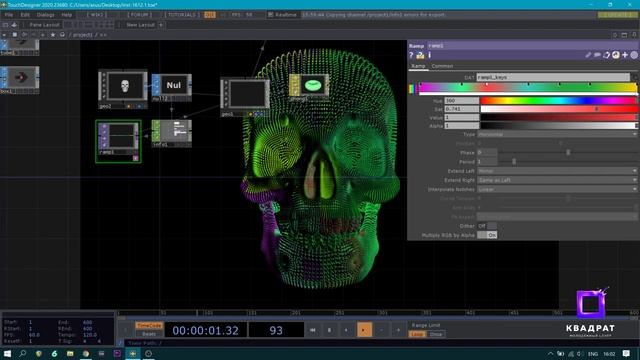Image resolution: width=640 pixels, height=360 pixels.
Task: Open the small arrow menu at path bar start
Action: pos(4,35)
